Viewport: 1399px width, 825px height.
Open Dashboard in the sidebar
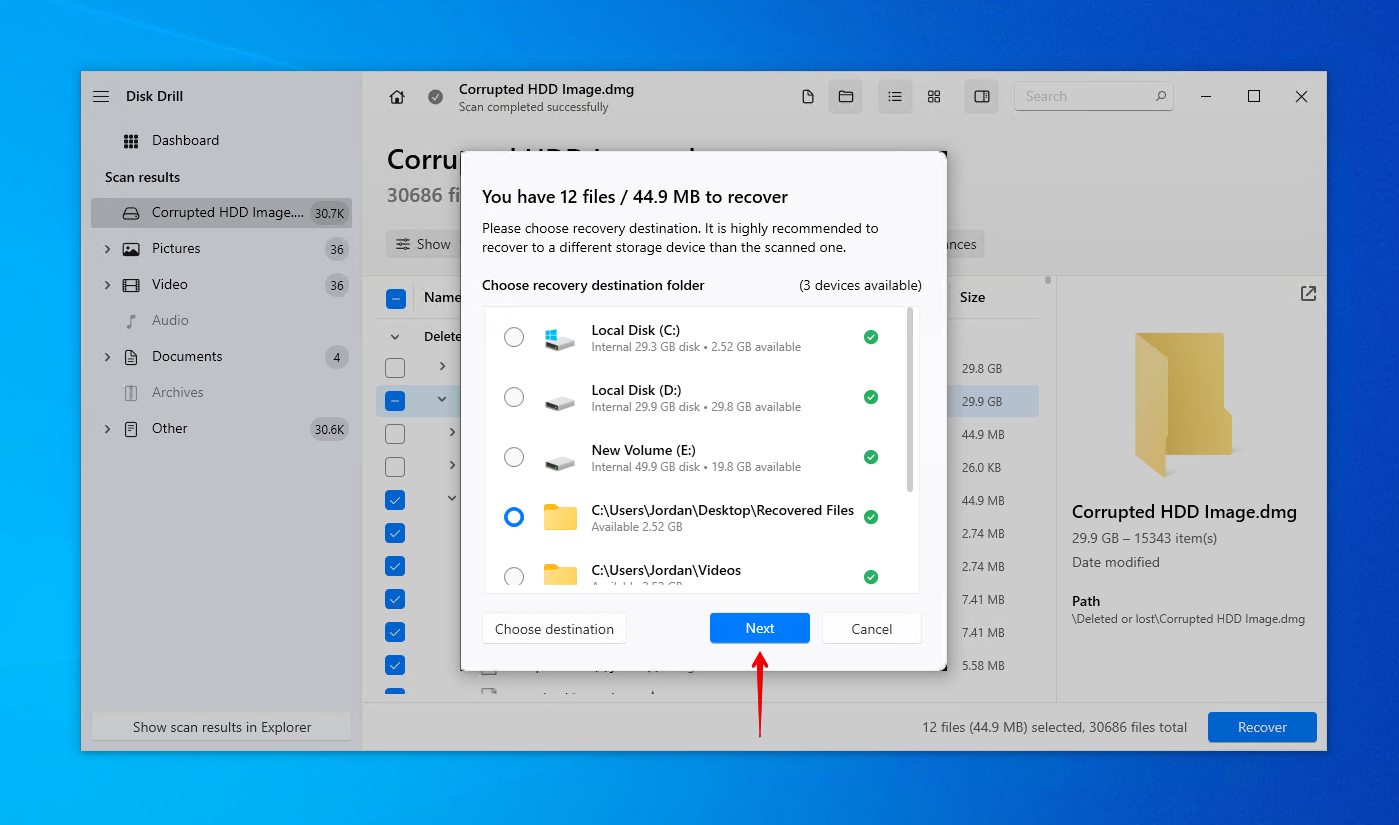coord(185,141)
